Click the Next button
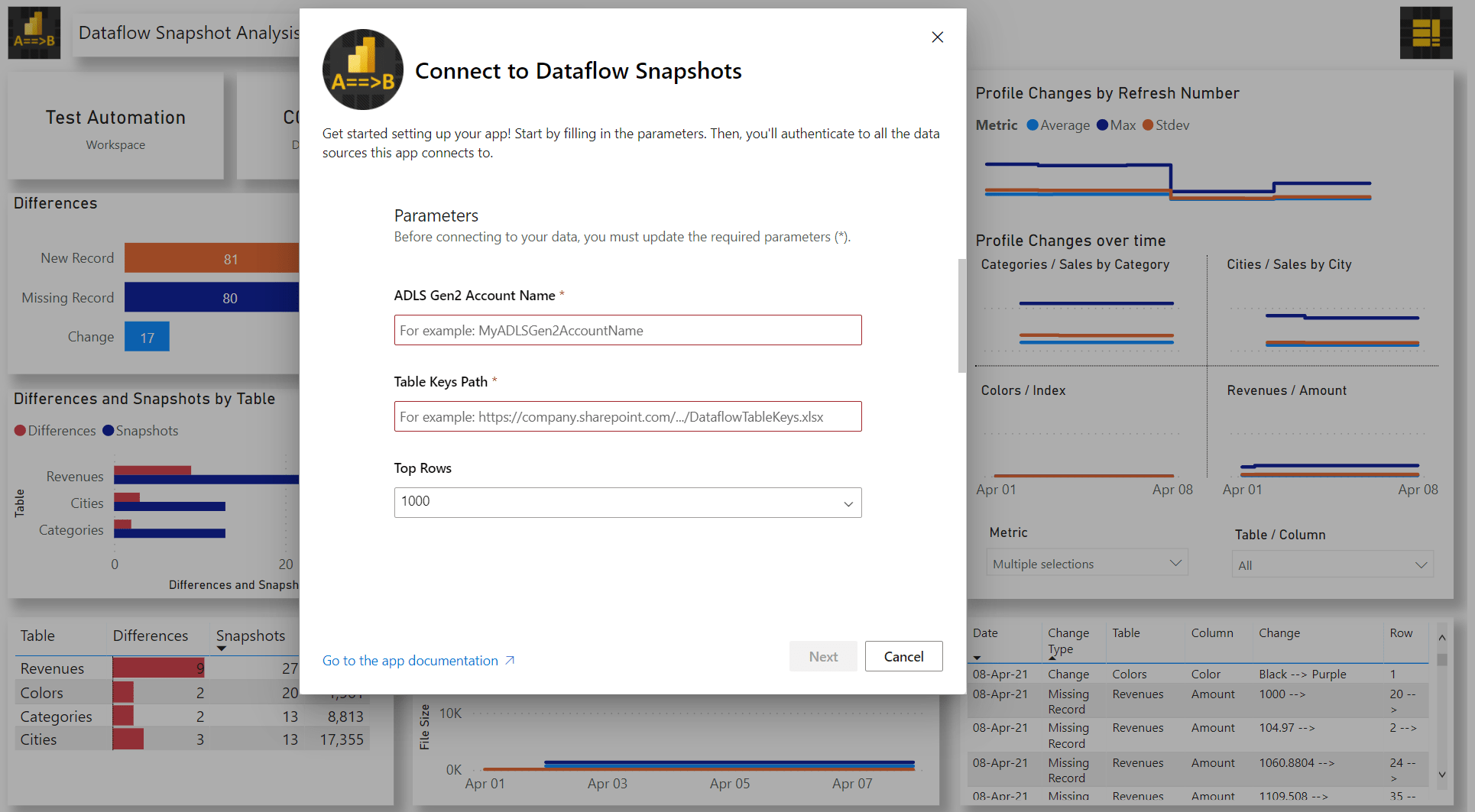The image size is (1475, 812). pyautogui.click(x=823, y=656)
